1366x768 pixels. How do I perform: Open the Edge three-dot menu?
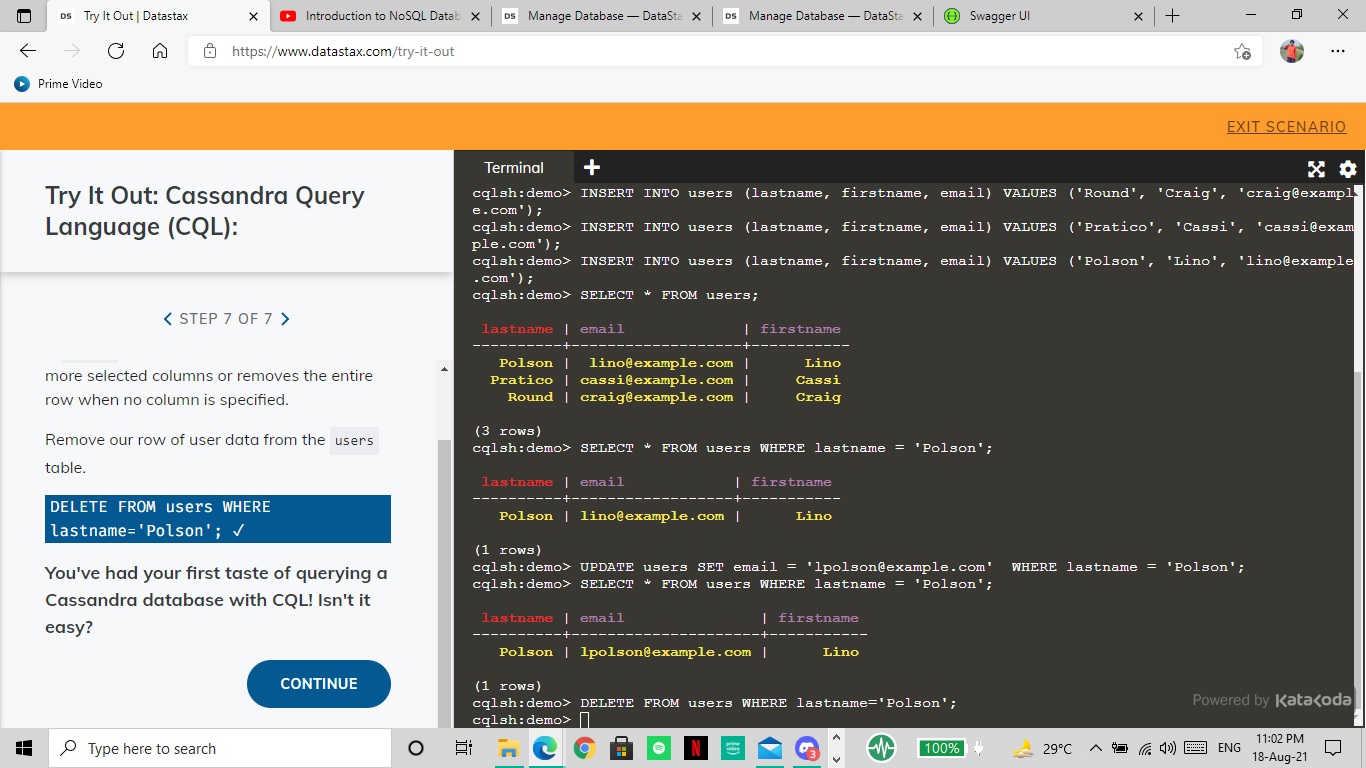(x=1337, y=52)
